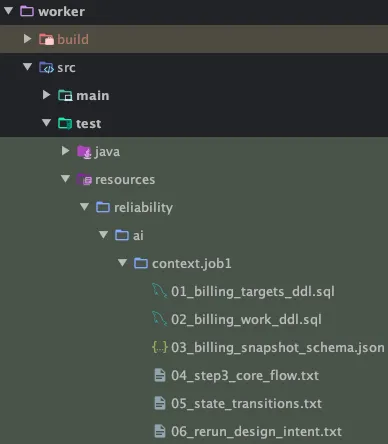
Task: Click the java test sources folder icon
Action: coord(84,152)
